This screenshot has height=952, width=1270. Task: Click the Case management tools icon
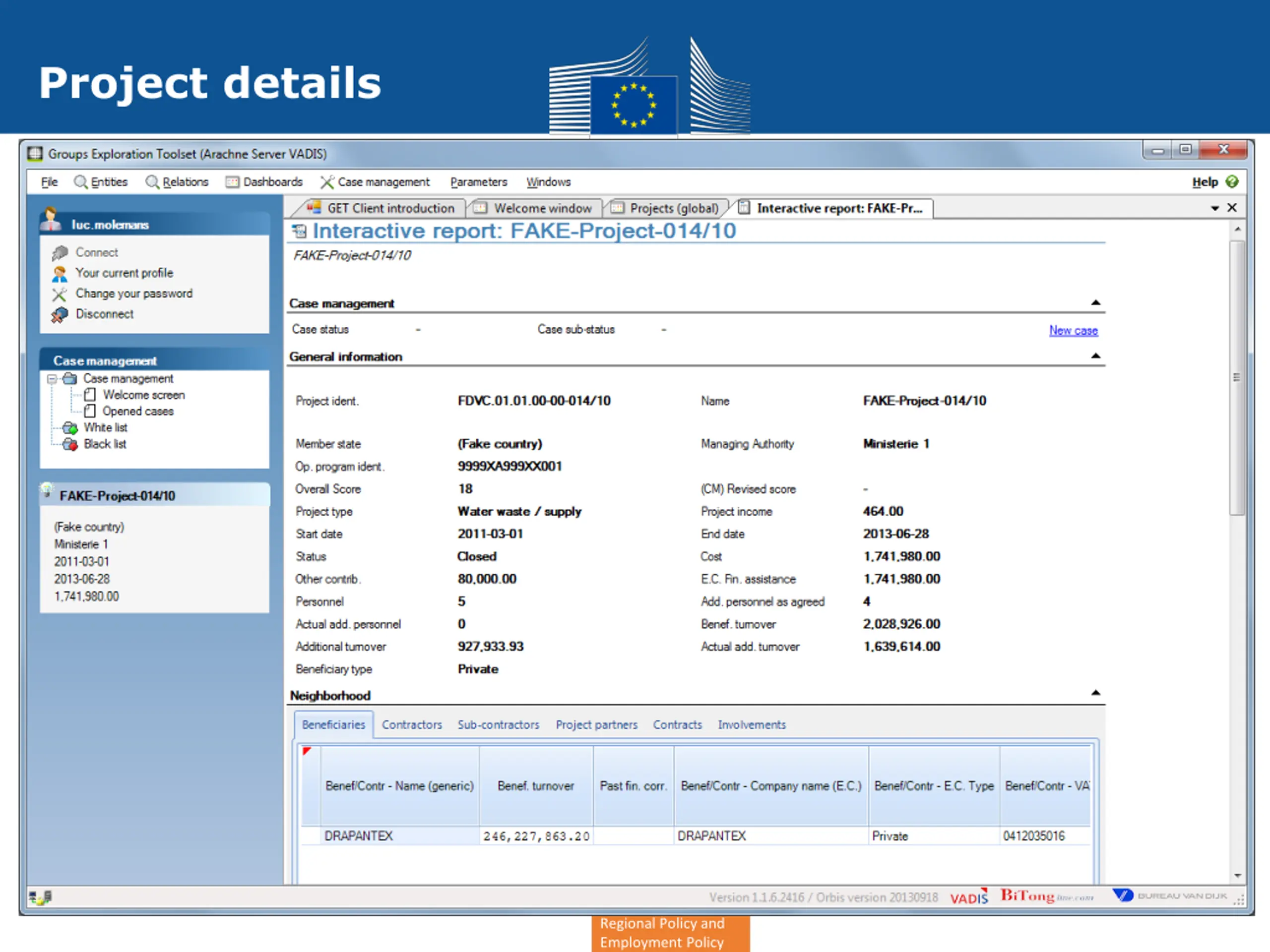pos(327,182)
